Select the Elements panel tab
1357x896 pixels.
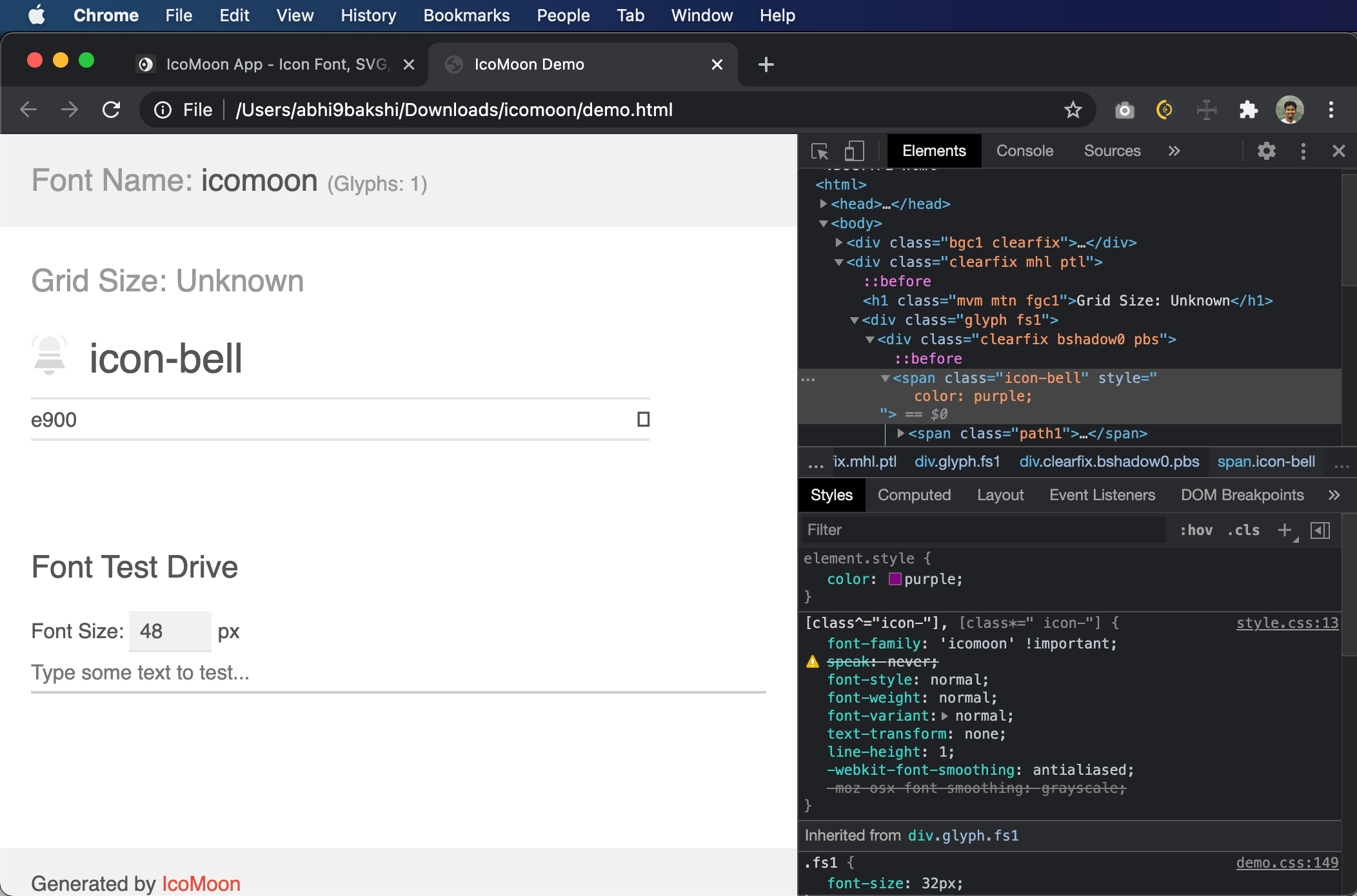pyautogui.click(x=933, y=151)
